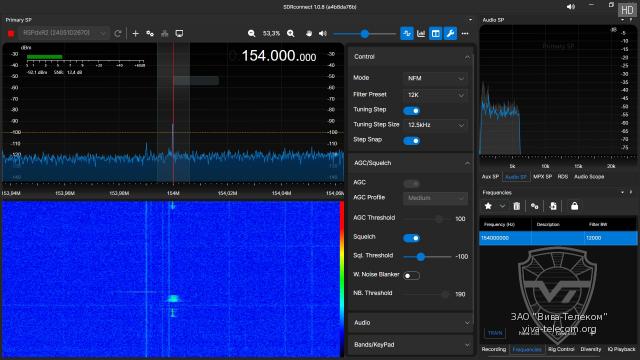Click the title bar volume icon
Image resolution: width=640 pixels, height=360 pixels.
coord(571,7)
